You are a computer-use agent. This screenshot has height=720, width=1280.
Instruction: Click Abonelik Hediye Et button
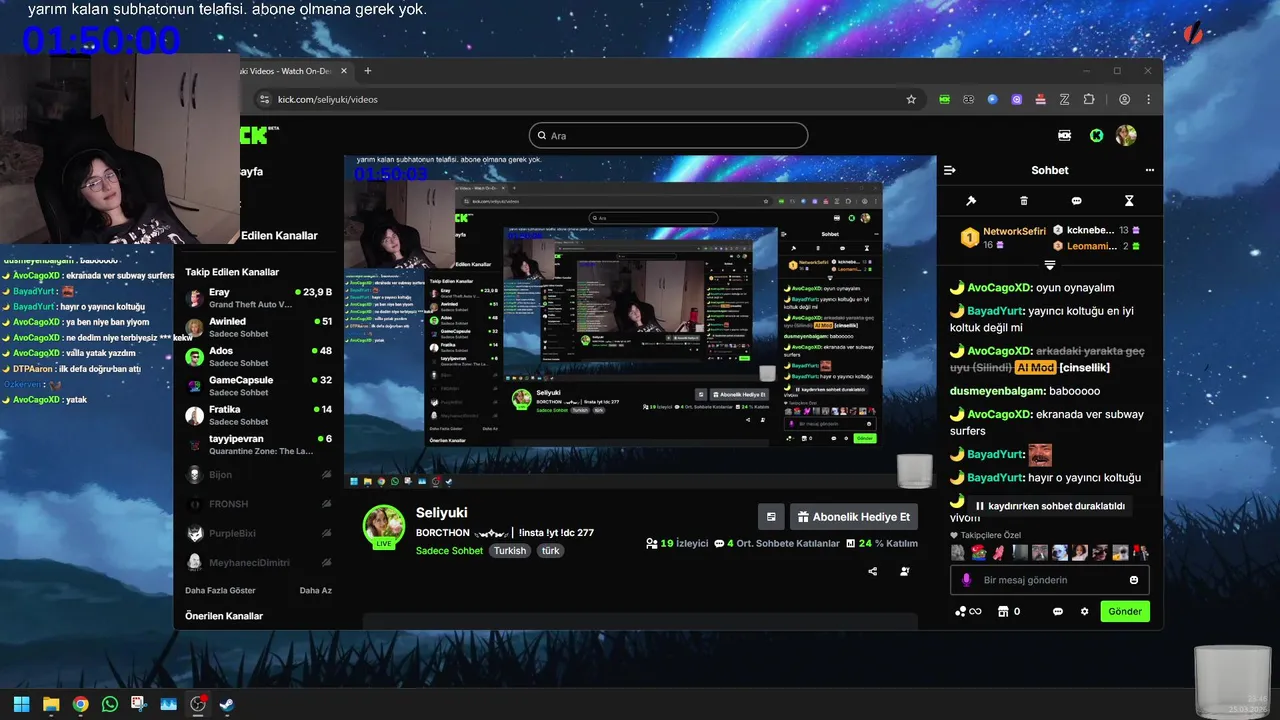coord(854,517)
